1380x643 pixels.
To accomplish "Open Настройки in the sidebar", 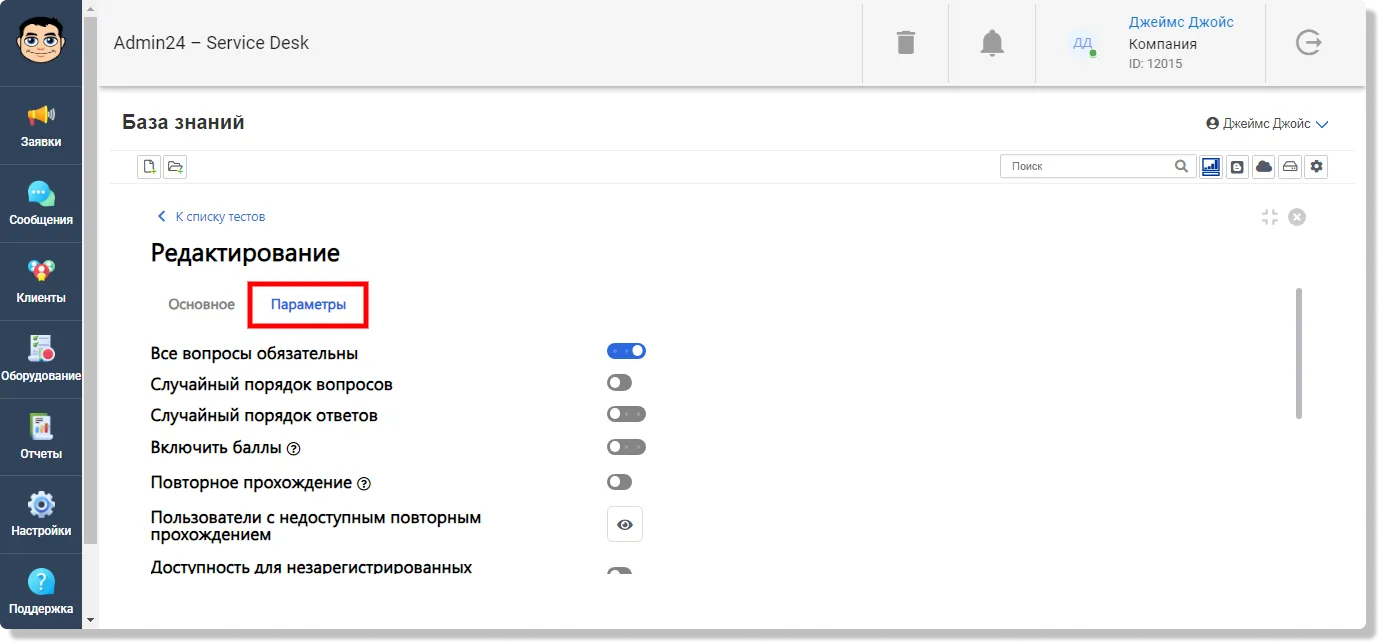I will (x=41, y=516).
